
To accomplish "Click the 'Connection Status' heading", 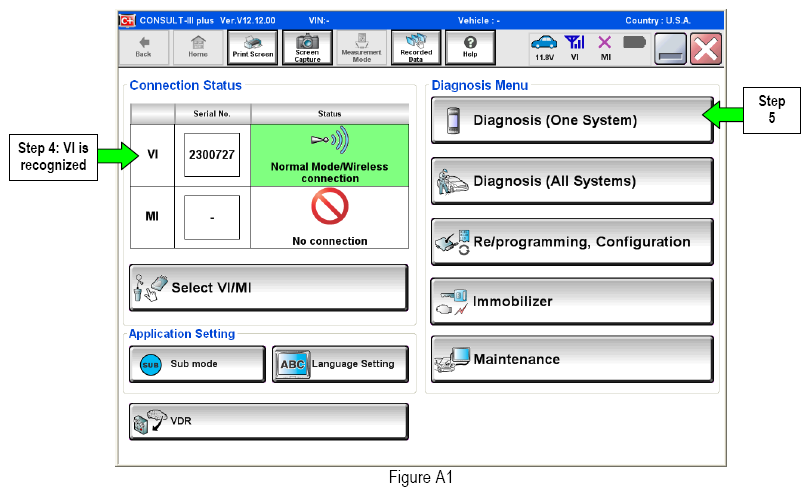I will pos(185,85).
